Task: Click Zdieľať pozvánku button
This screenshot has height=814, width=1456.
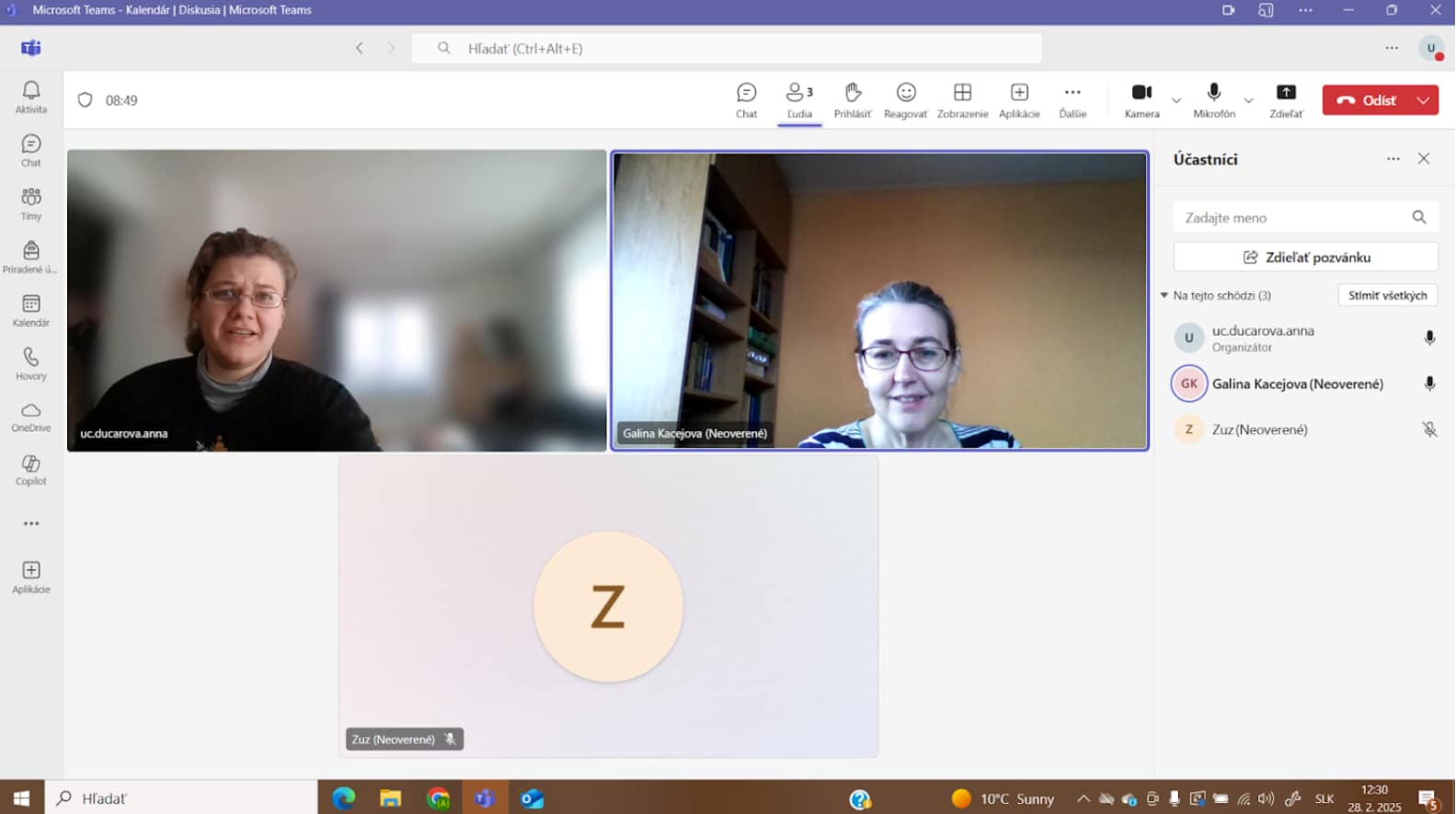Action: [1305, 258]
